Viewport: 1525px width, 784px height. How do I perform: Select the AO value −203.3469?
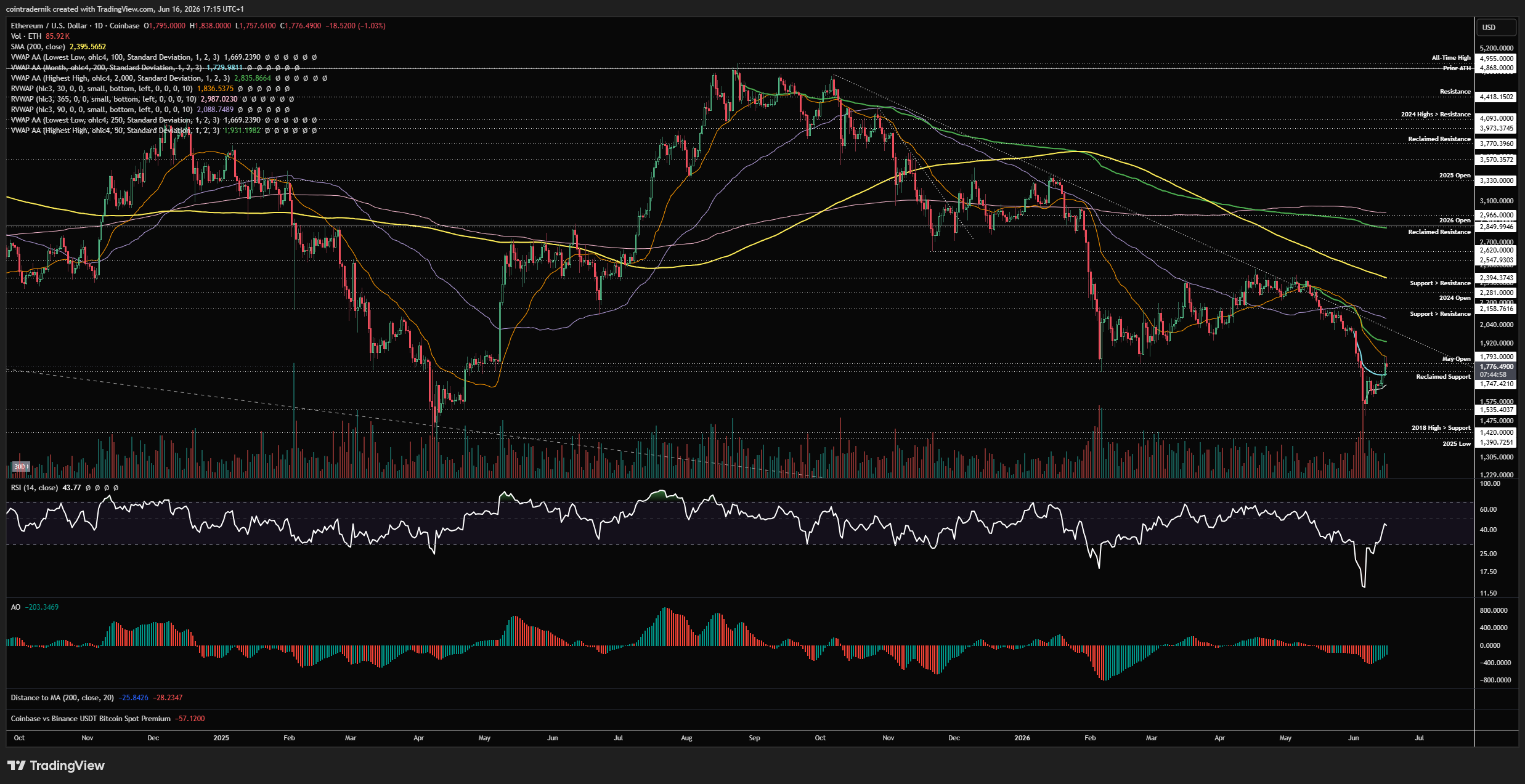(42, 607)
